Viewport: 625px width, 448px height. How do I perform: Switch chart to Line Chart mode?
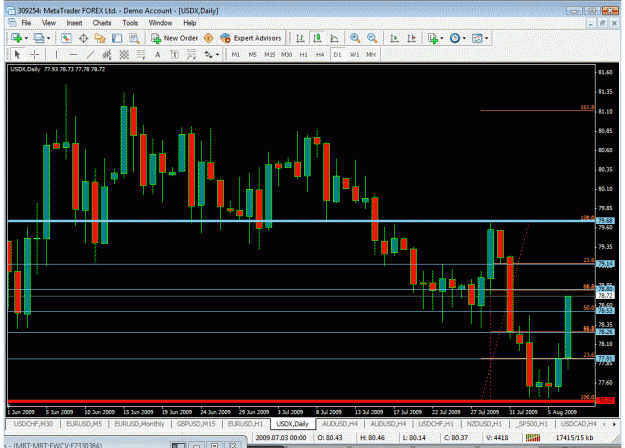[334, 38]
